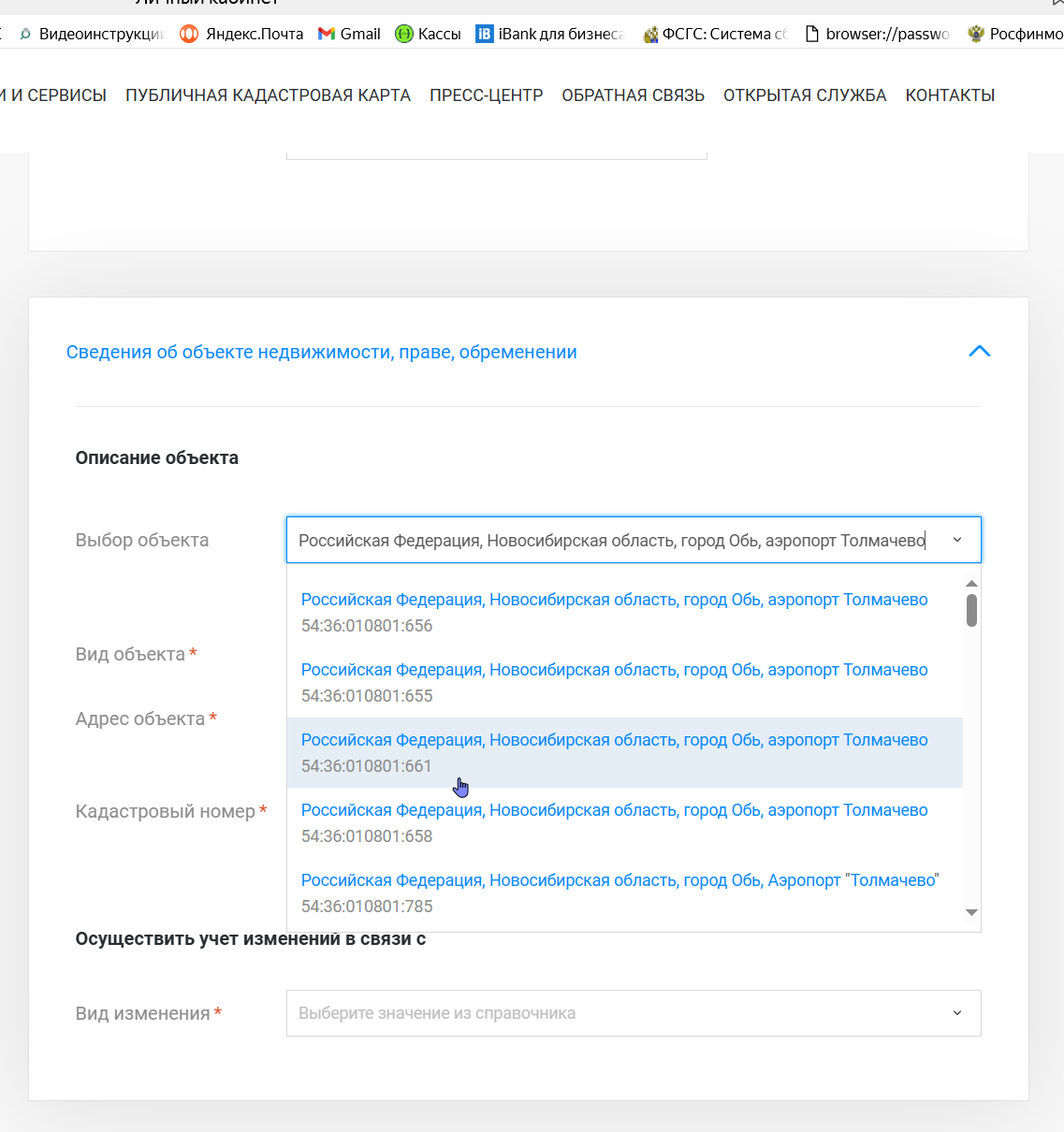This screenshot has width=1064, height=1132.
Task: Go to ПРЕСС-ЦЕНТР menu item
Action: pyautogui.click(x=487, y=95)
